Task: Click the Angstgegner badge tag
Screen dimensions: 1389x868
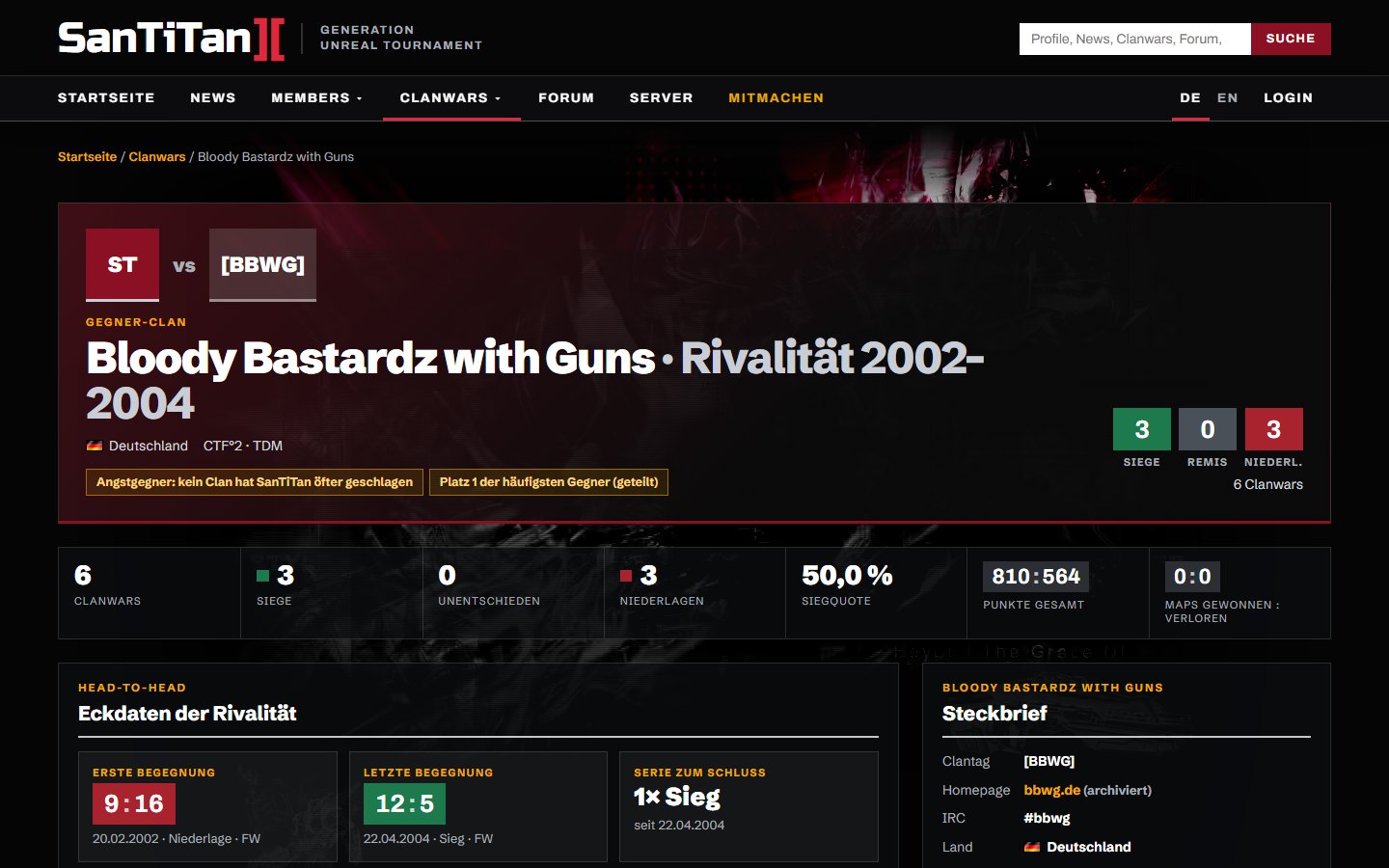Action: [255, 482]
